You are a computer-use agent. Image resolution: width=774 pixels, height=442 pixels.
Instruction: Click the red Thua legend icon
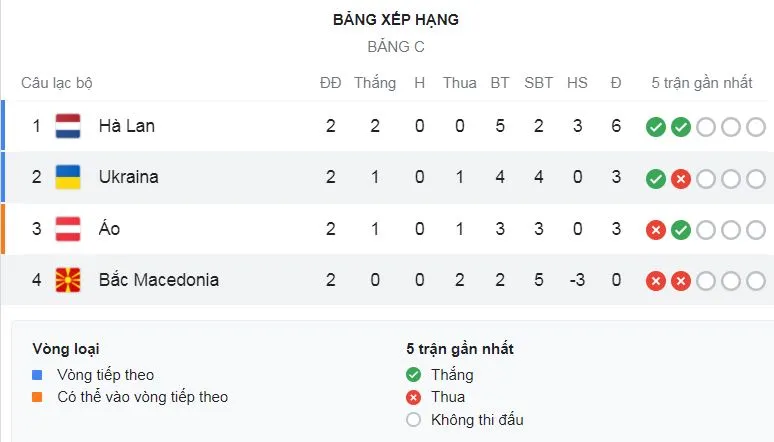[x=414, y=397]
